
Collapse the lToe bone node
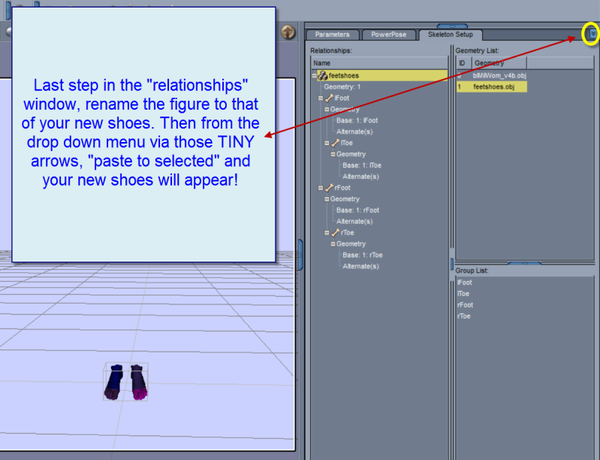[x=326, y=143]
